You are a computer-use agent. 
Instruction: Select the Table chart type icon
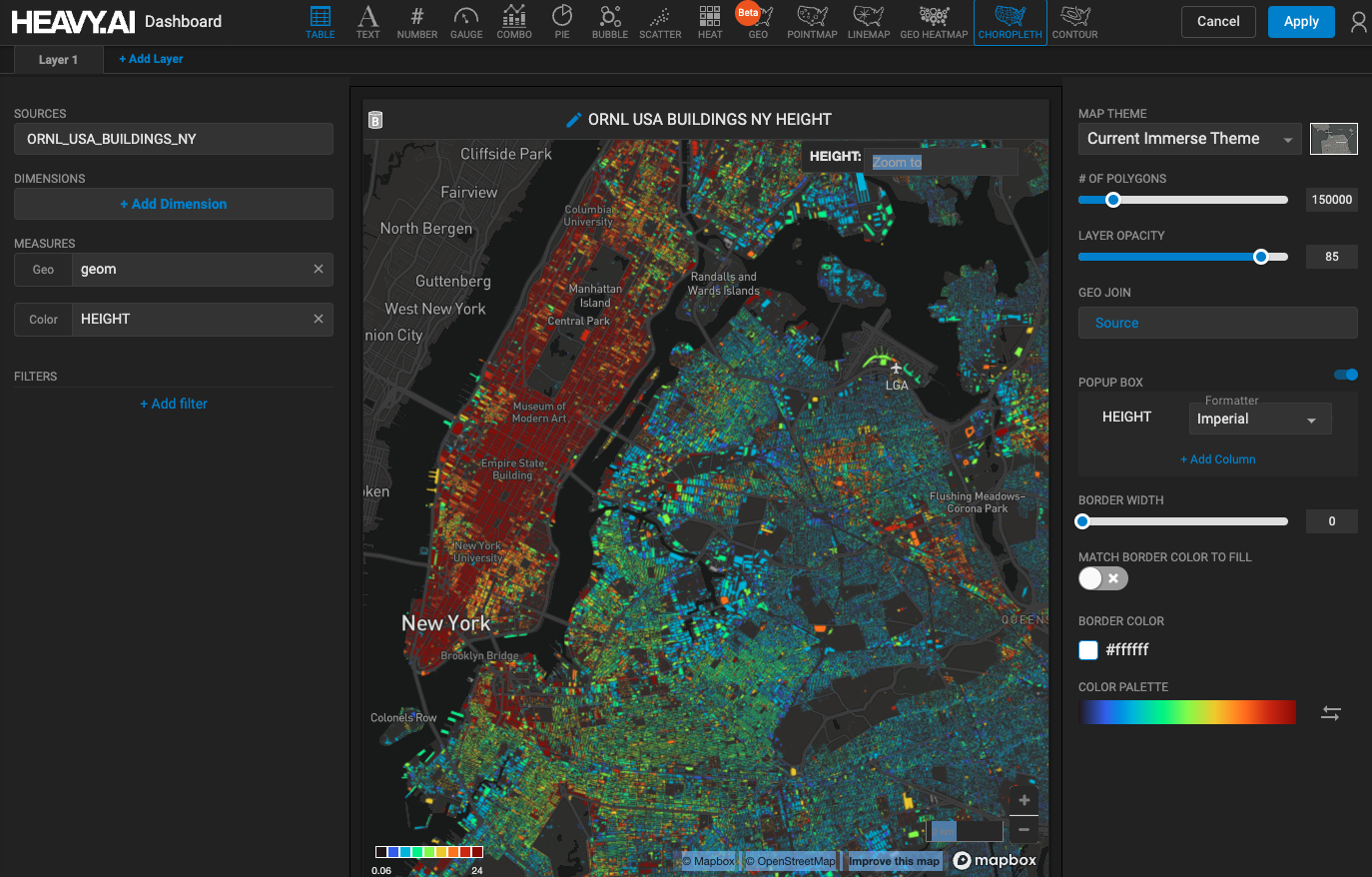(x=320, y=22)
